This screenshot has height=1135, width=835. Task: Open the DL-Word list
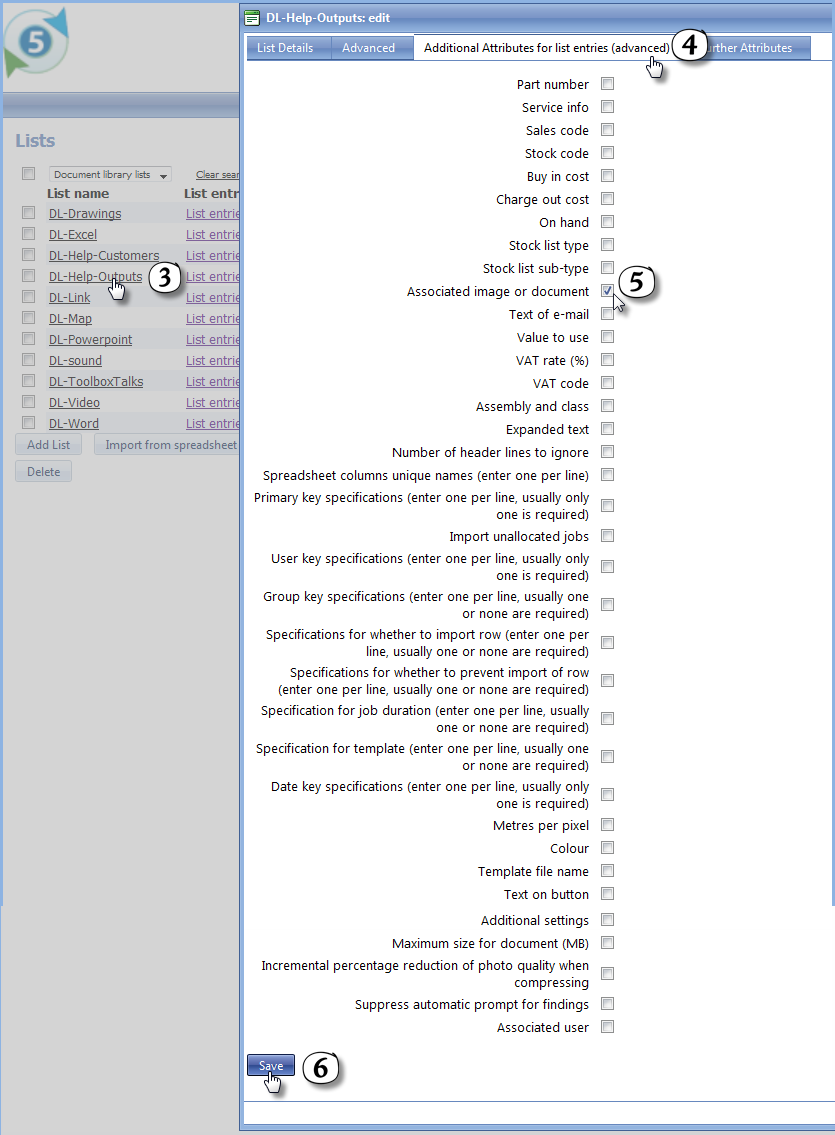(74, 423)
